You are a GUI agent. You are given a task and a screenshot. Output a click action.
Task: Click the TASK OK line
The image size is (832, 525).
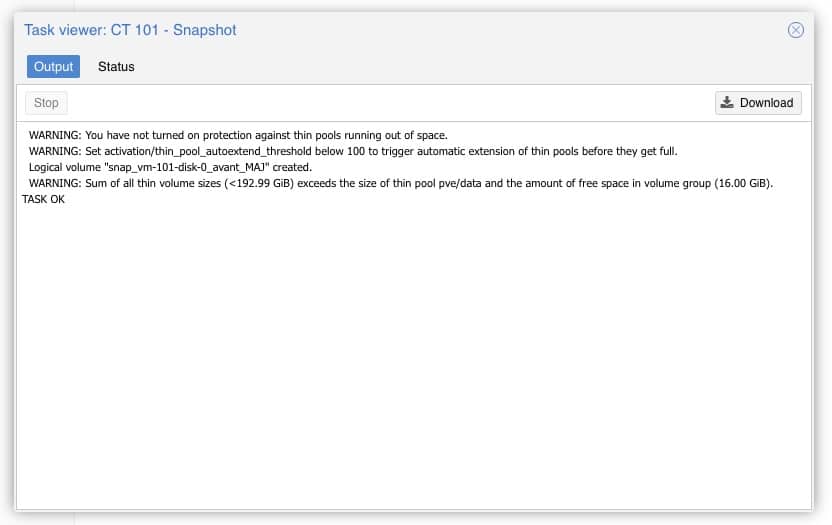click(44, 199)
